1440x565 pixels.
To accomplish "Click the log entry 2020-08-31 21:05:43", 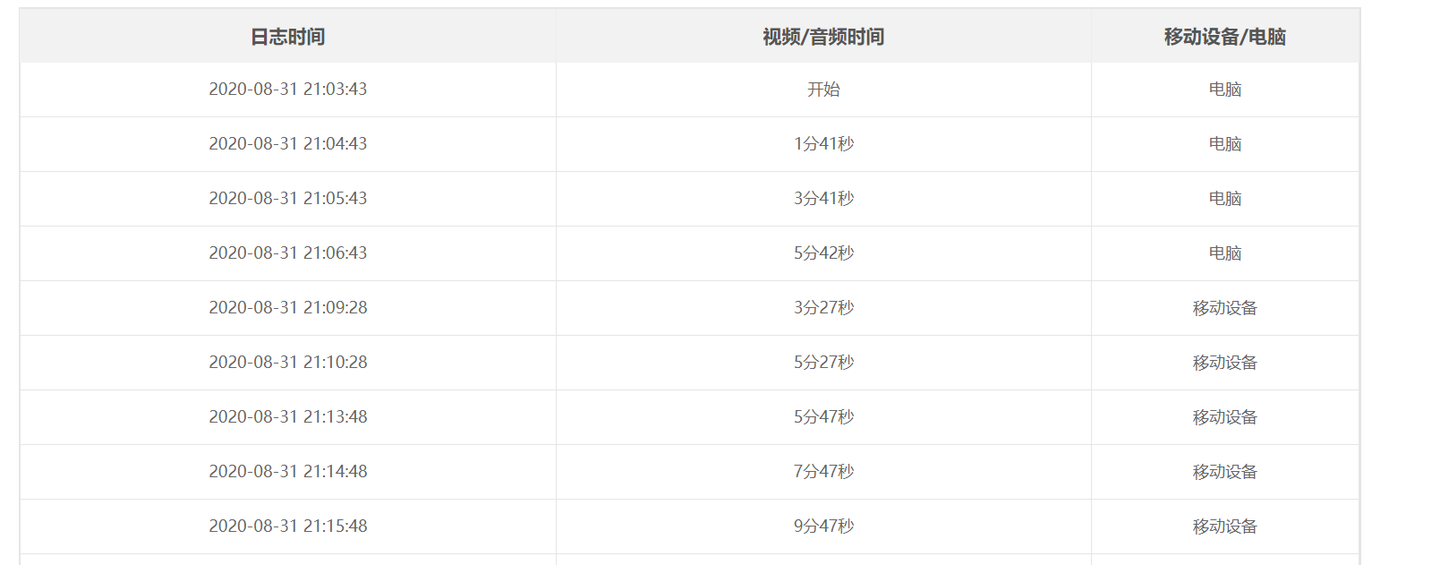I will pyautogui.click(x=288, y=198).
